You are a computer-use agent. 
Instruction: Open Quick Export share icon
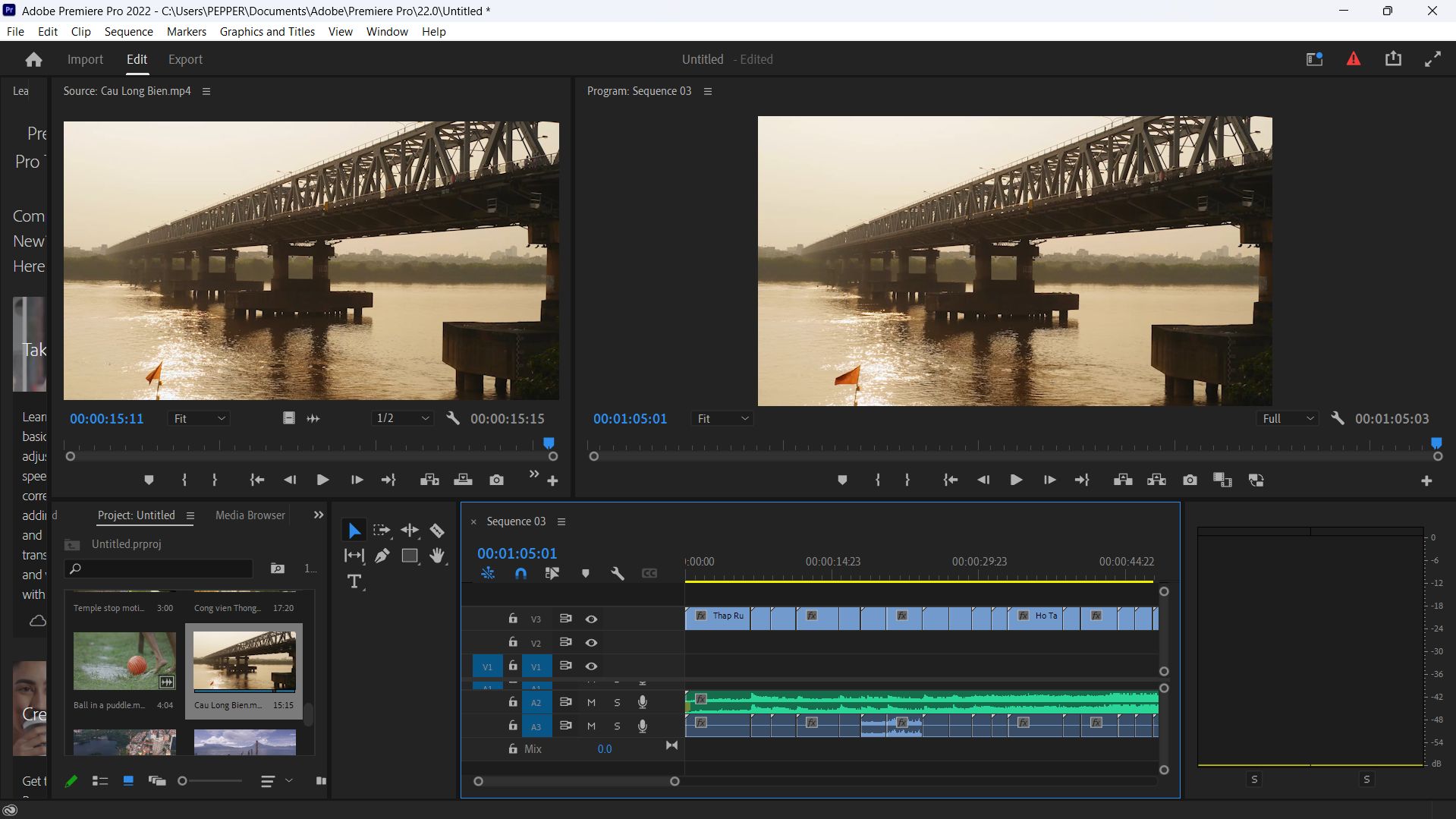click(x=1393, y=58)
